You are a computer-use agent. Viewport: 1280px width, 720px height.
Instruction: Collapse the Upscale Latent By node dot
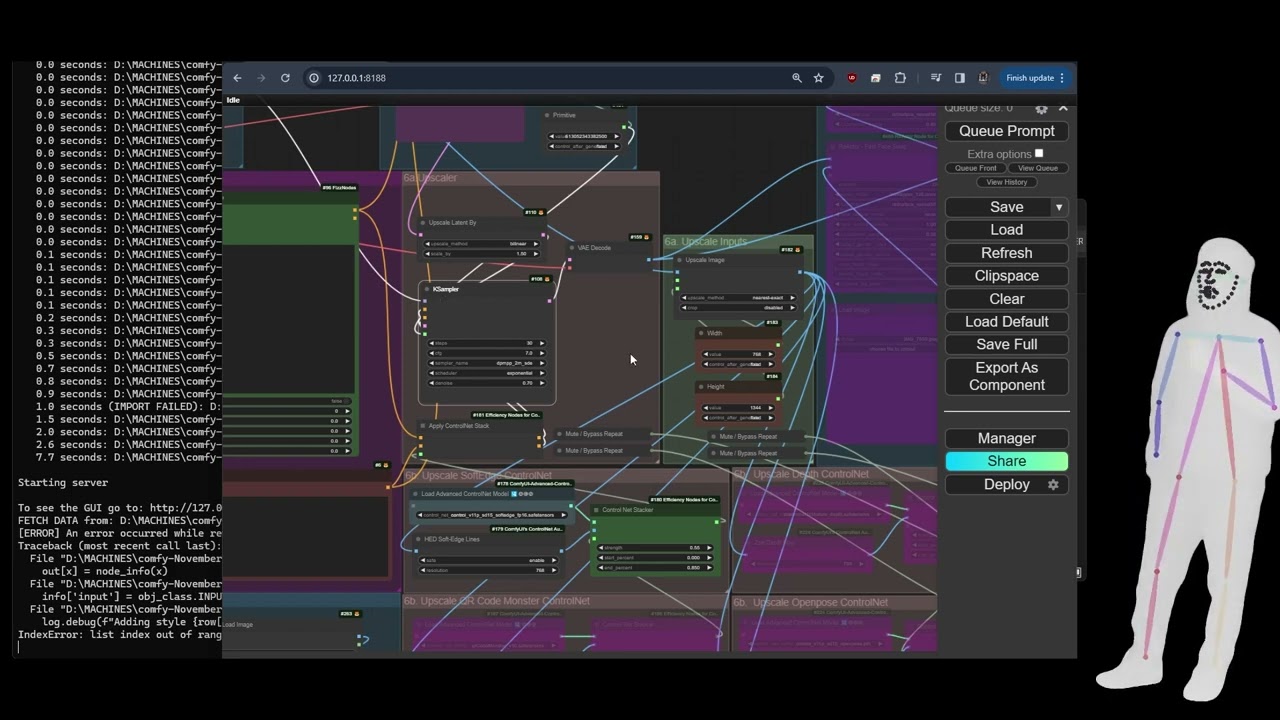(x=423, y=223)
